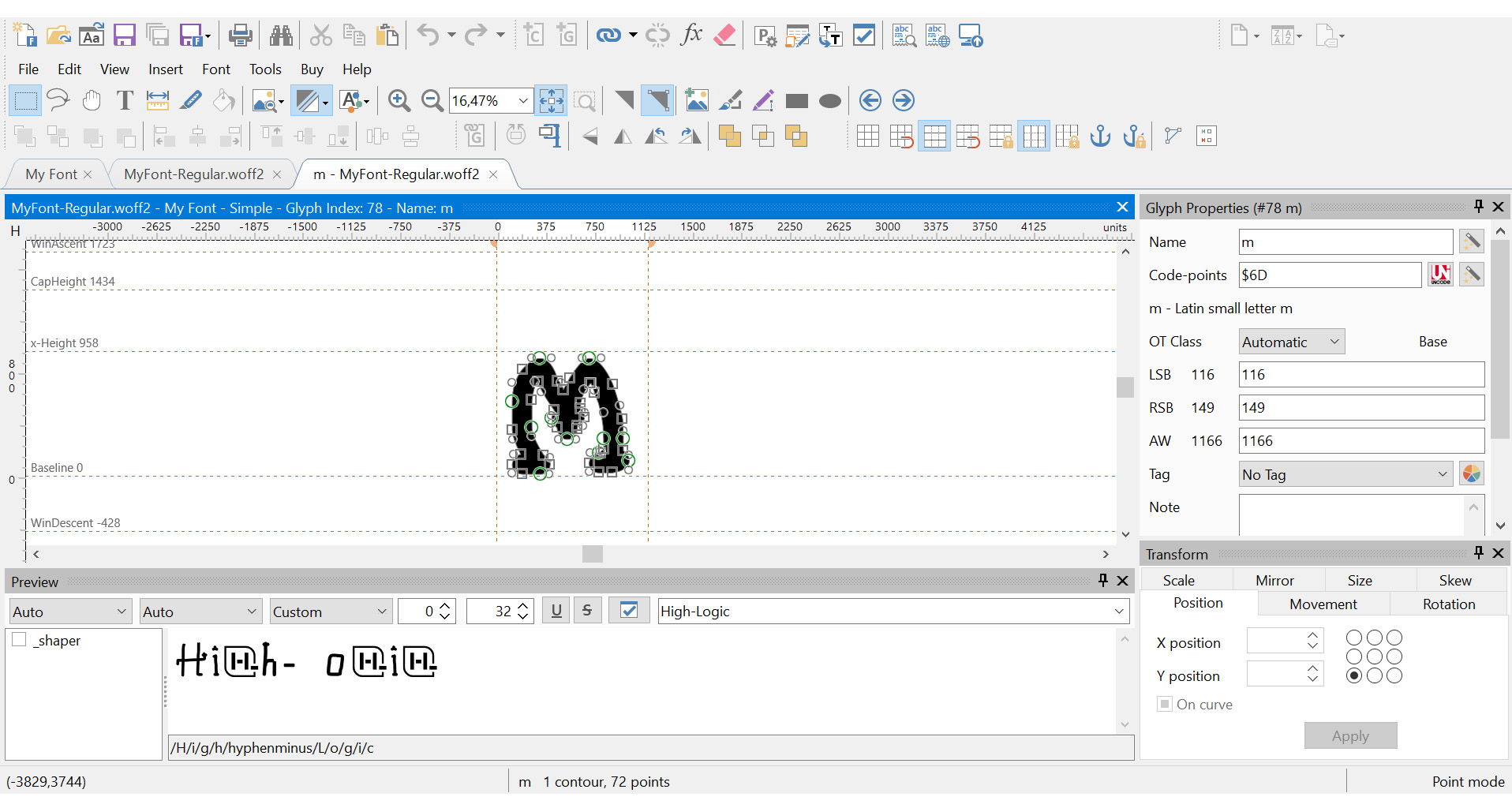Cut selection with the scissors icon
The image size is (1512, 808).
320,36
